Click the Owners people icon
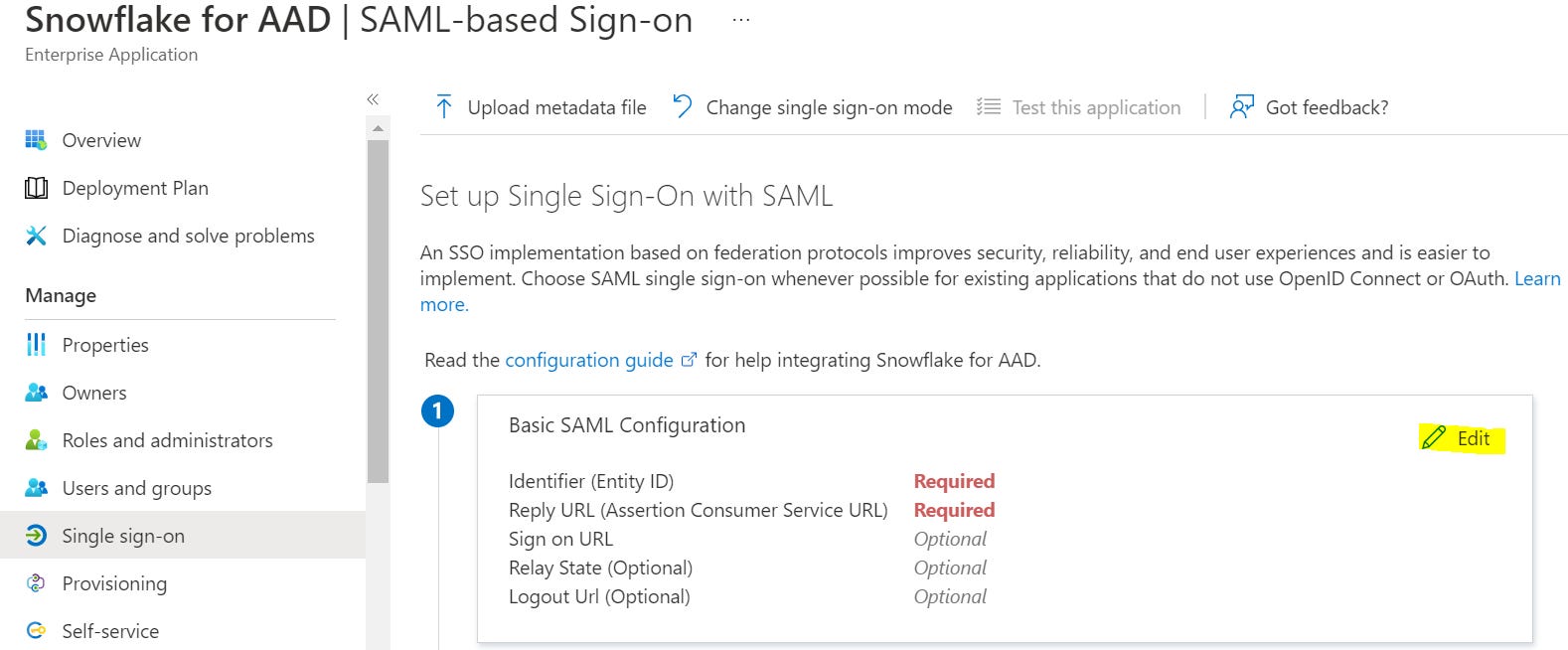This screenshot has height=650, width=1568. (x=36, y=393)
